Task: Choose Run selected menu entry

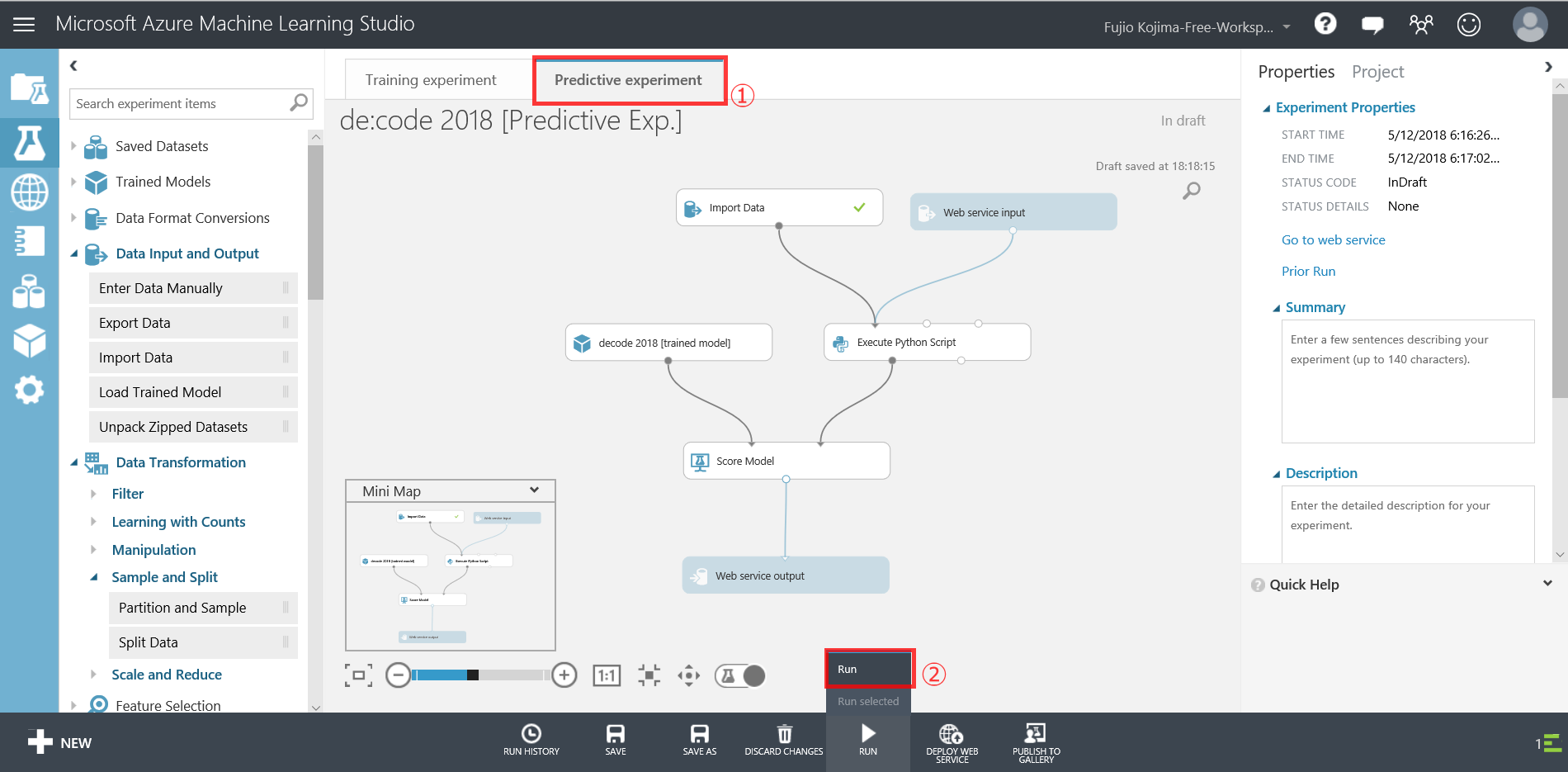Action: [868, 701]
